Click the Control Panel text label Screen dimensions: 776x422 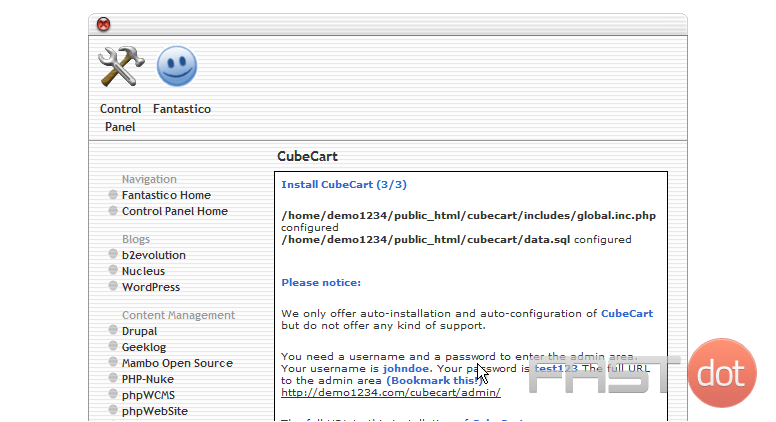(x=120, y=118)
